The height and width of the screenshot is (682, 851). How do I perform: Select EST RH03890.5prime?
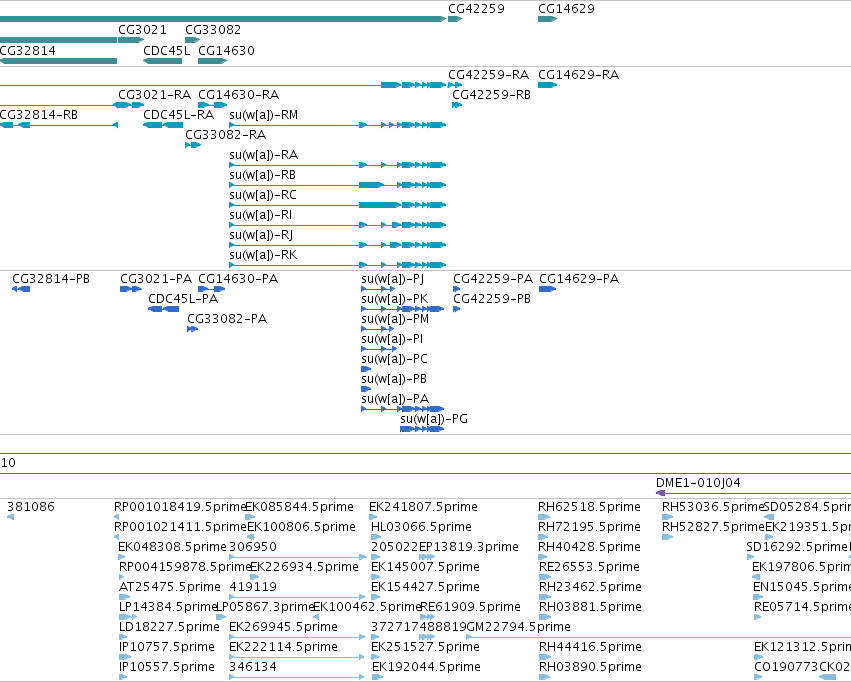tap(590, 667)
